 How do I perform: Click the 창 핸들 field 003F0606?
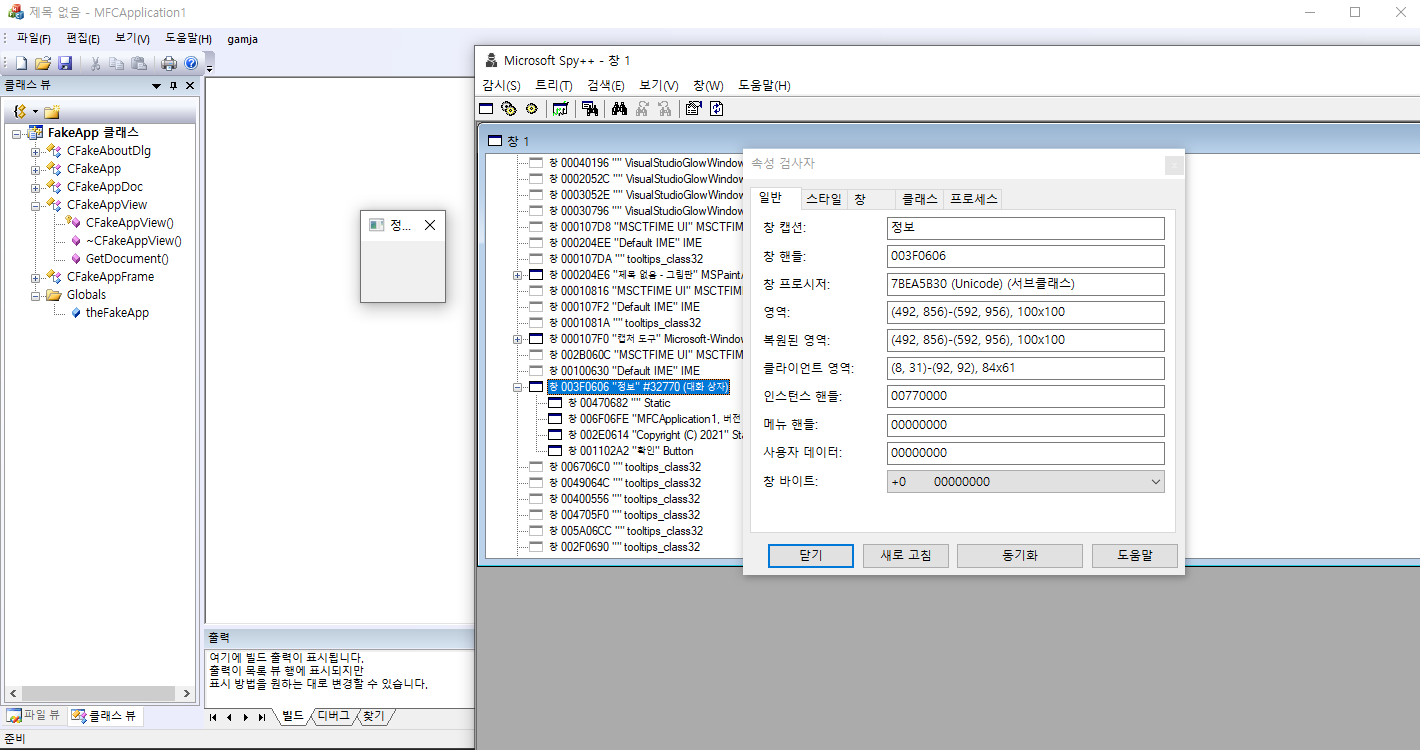[x=1025, y=256]
